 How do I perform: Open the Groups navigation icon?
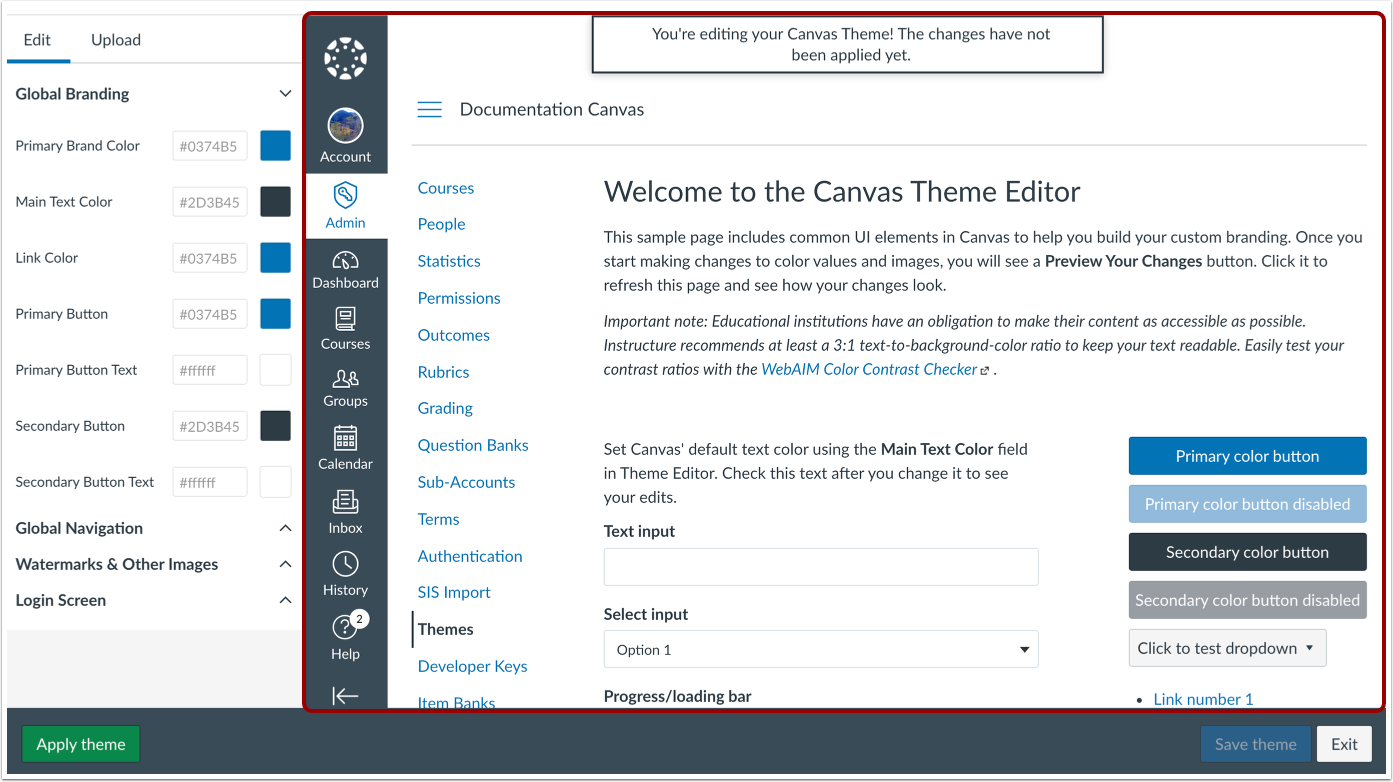345,387
